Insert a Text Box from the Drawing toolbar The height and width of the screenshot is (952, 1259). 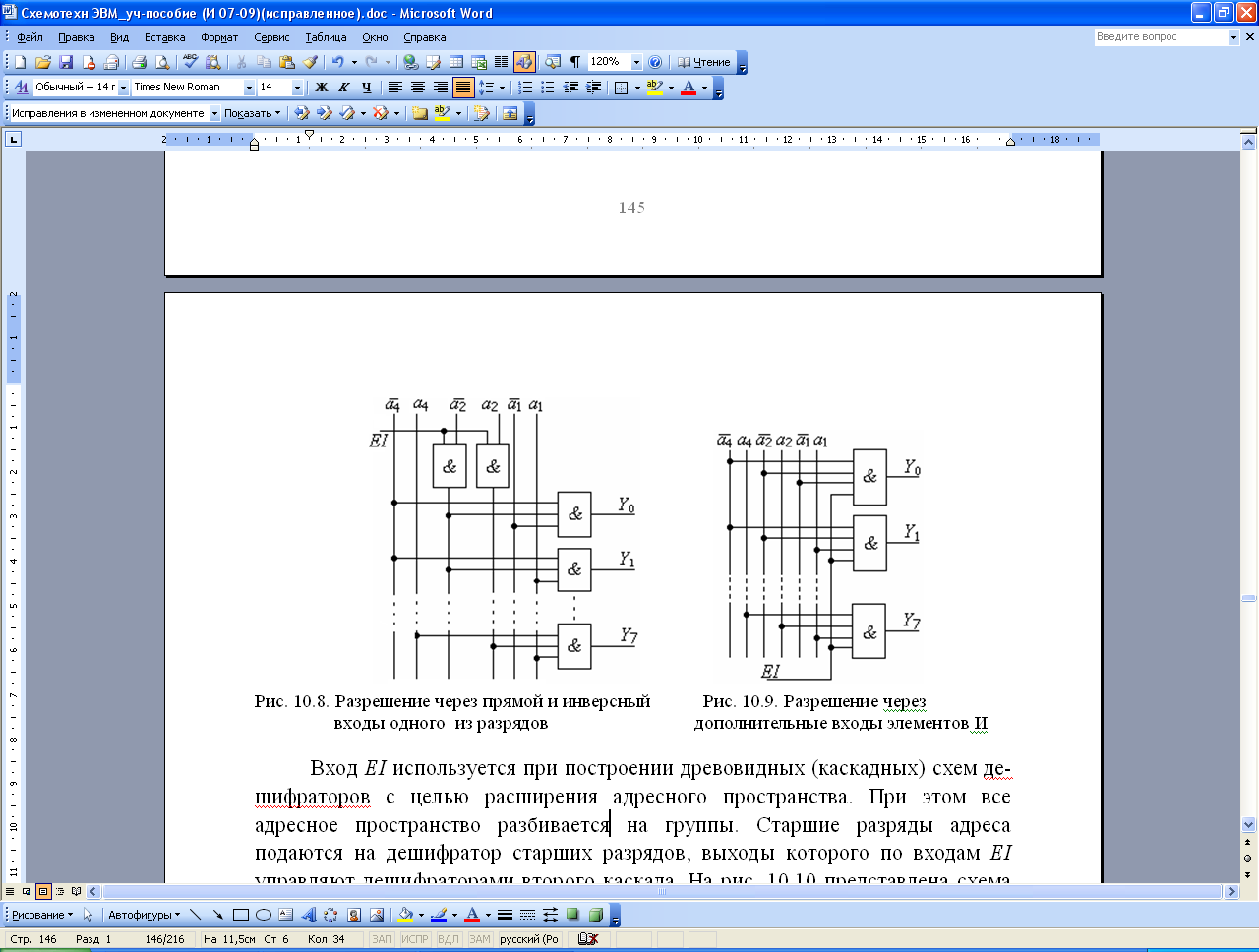(x=285, y=915)
